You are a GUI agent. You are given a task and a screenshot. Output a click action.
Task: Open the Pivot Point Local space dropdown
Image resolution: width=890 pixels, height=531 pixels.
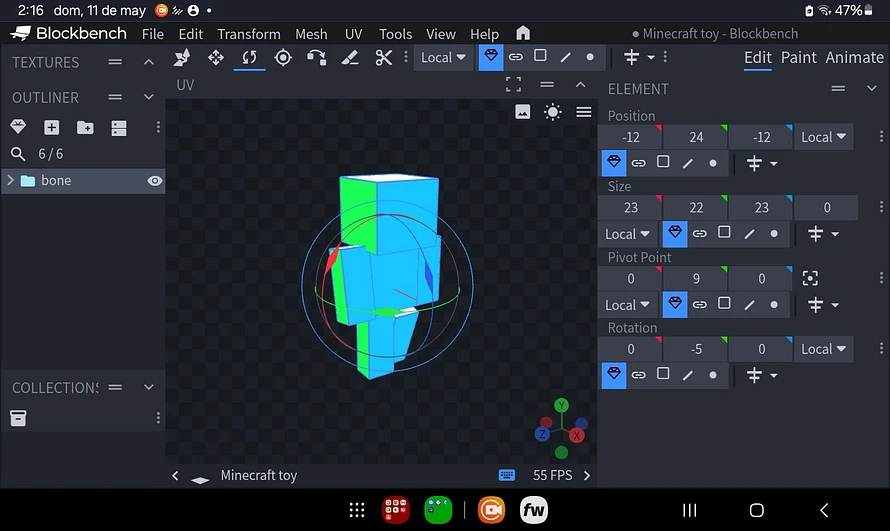(627, 305)
